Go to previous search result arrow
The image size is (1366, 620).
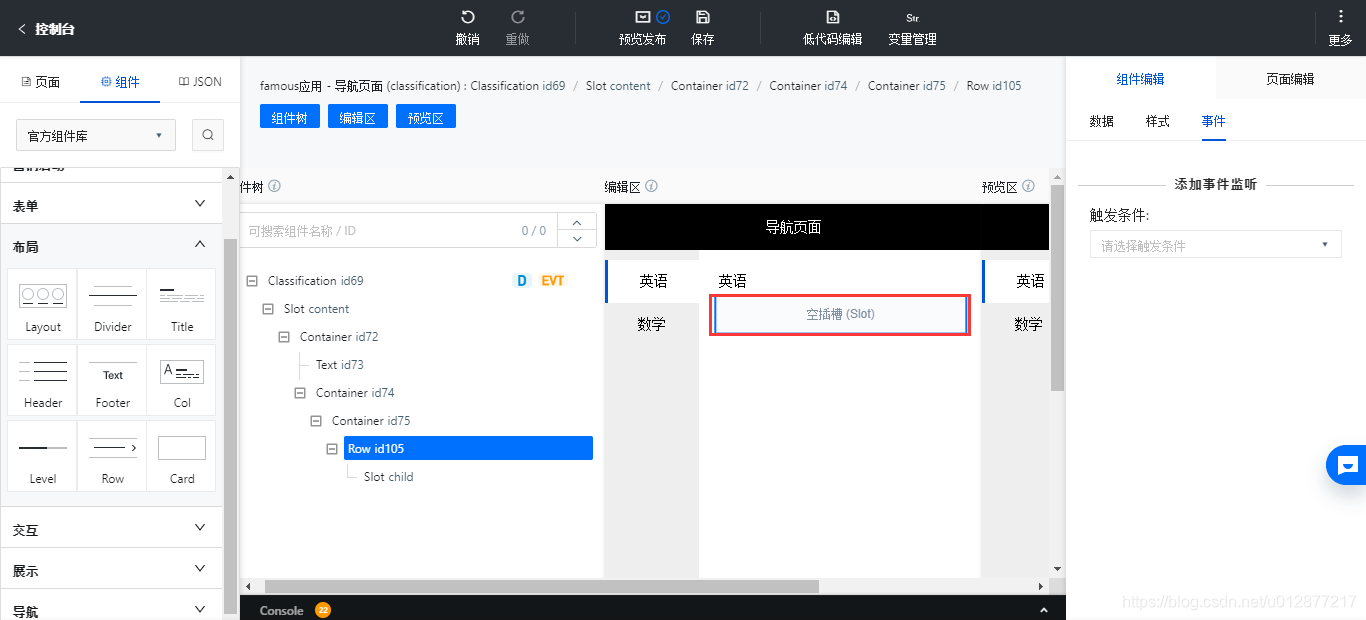coord(577,222)
